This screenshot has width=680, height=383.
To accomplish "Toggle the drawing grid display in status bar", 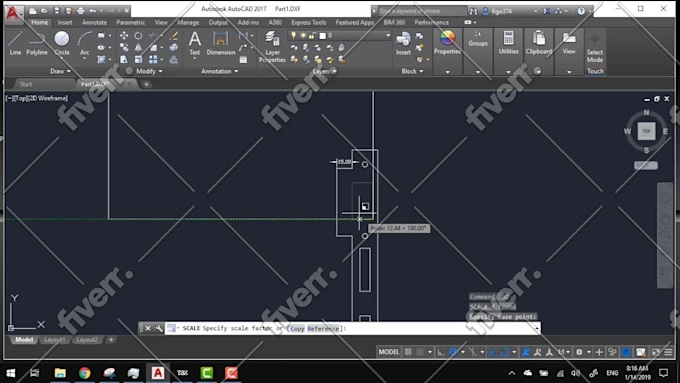I will coord(409,352).
